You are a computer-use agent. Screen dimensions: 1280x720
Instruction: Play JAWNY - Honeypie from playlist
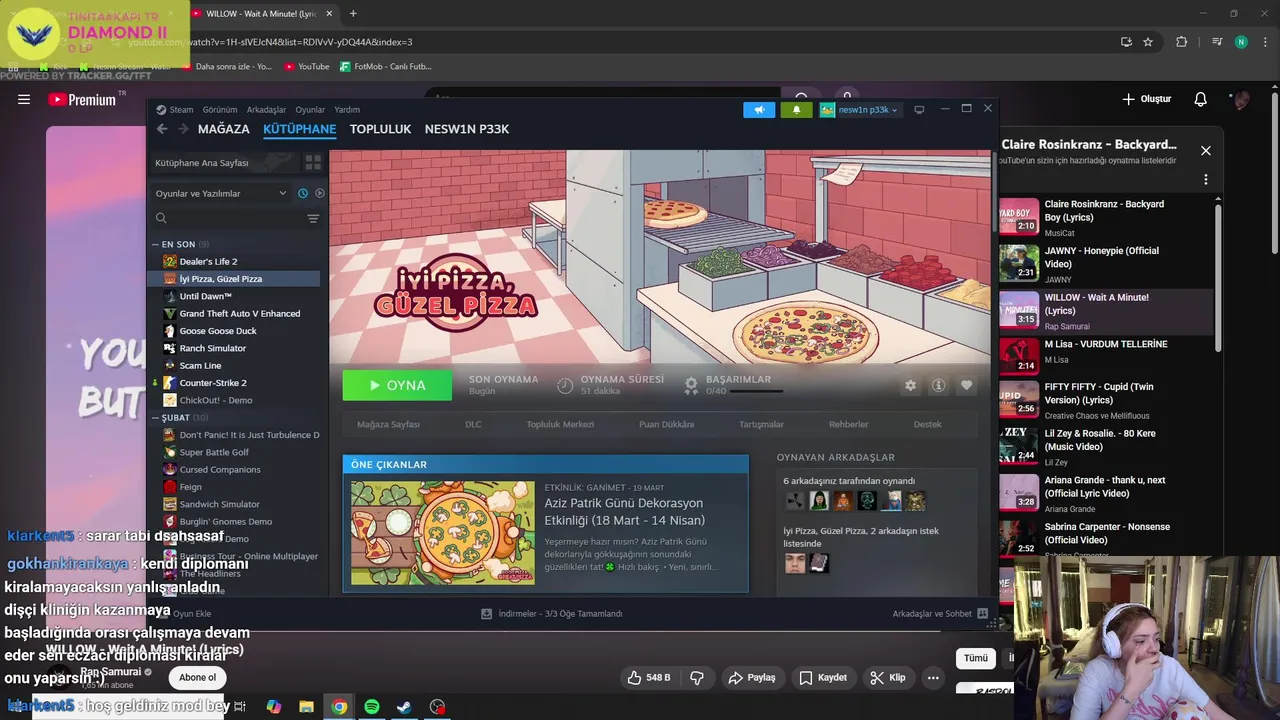(1105, 264)
